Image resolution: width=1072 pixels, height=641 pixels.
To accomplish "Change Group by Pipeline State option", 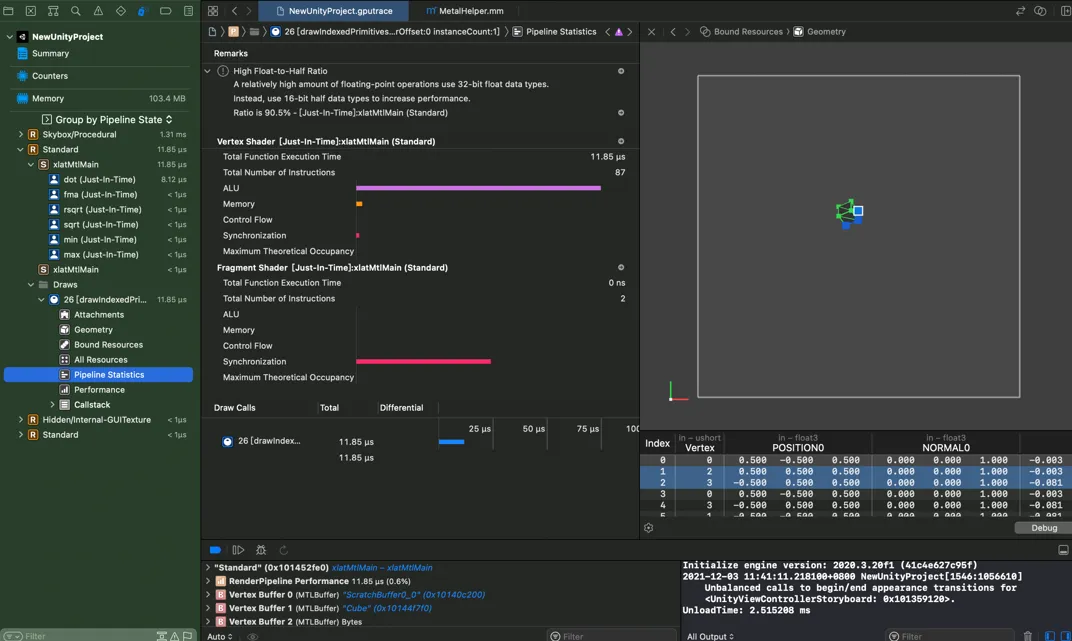I will coord(107,120).
